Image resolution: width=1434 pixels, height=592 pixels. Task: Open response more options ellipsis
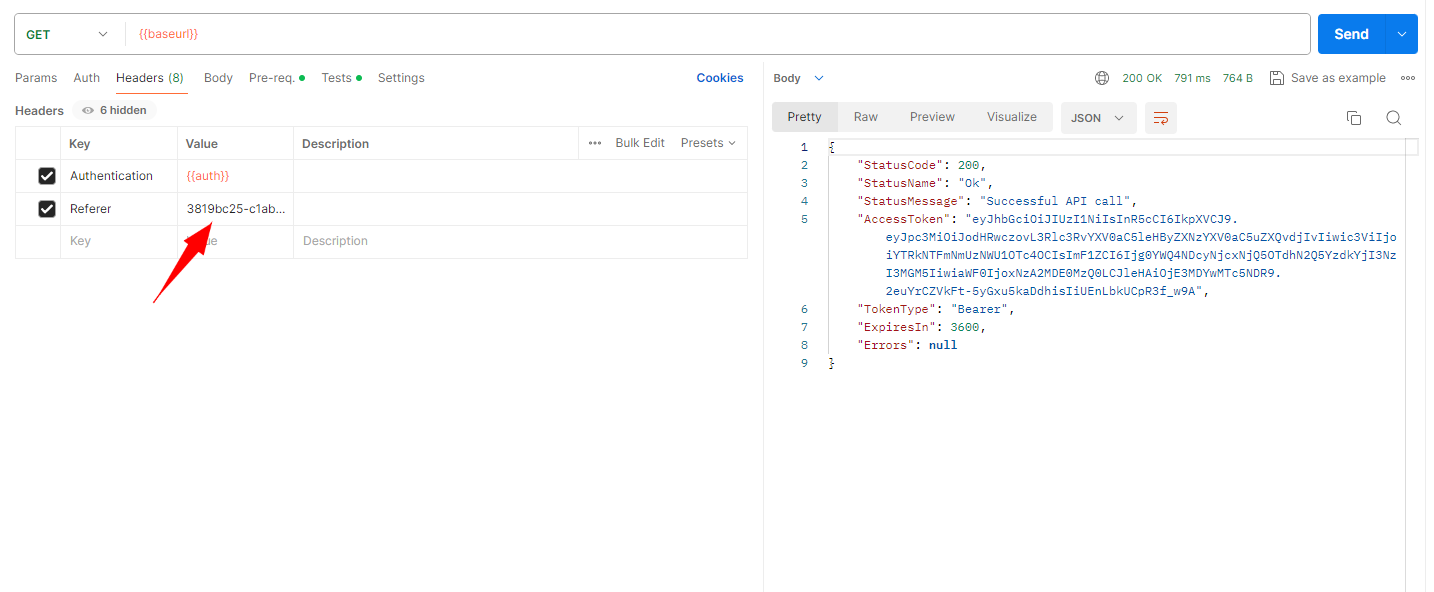[x=1408, y=78]
